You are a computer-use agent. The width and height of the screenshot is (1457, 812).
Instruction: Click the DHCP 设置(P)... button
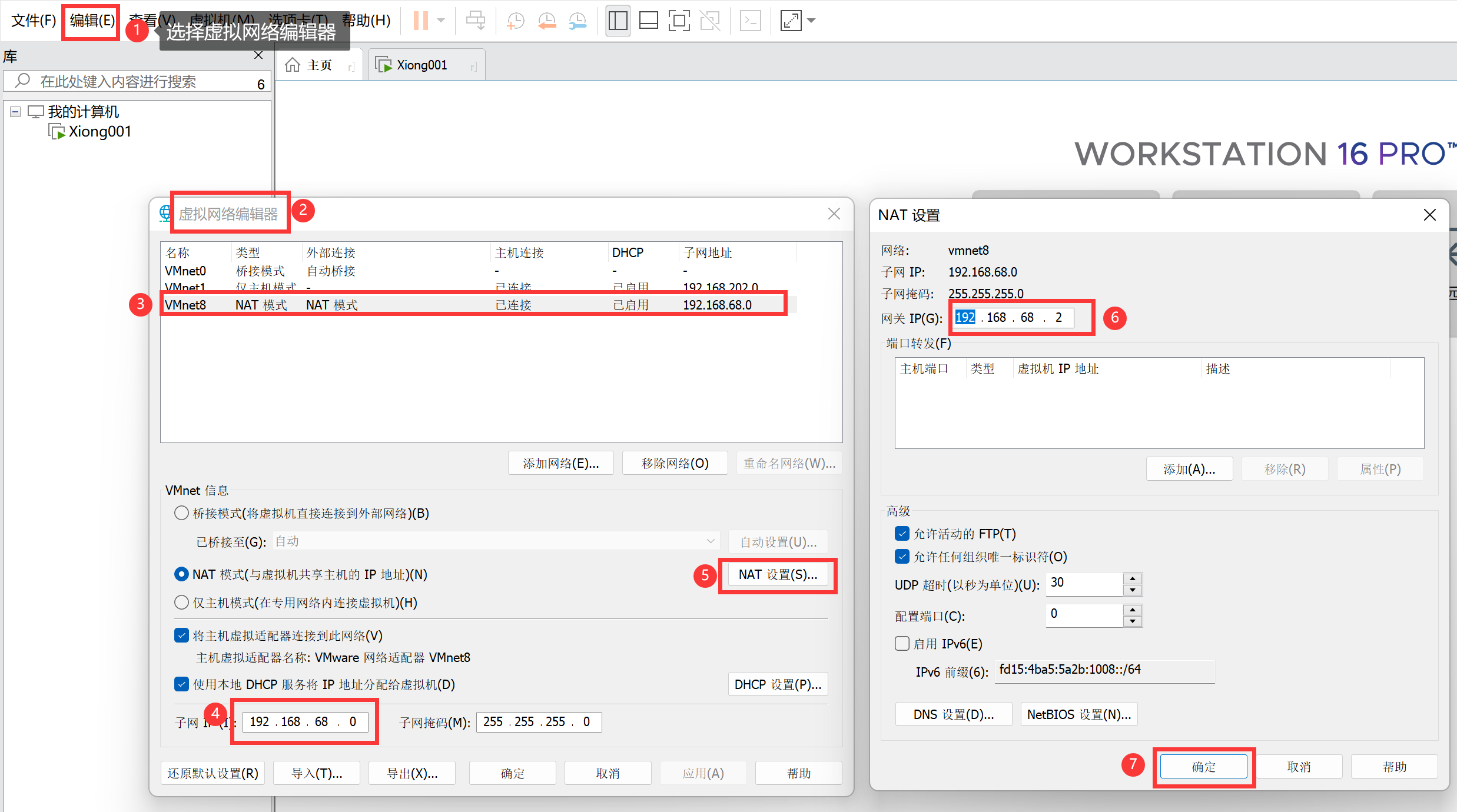(x=778, y=684)
